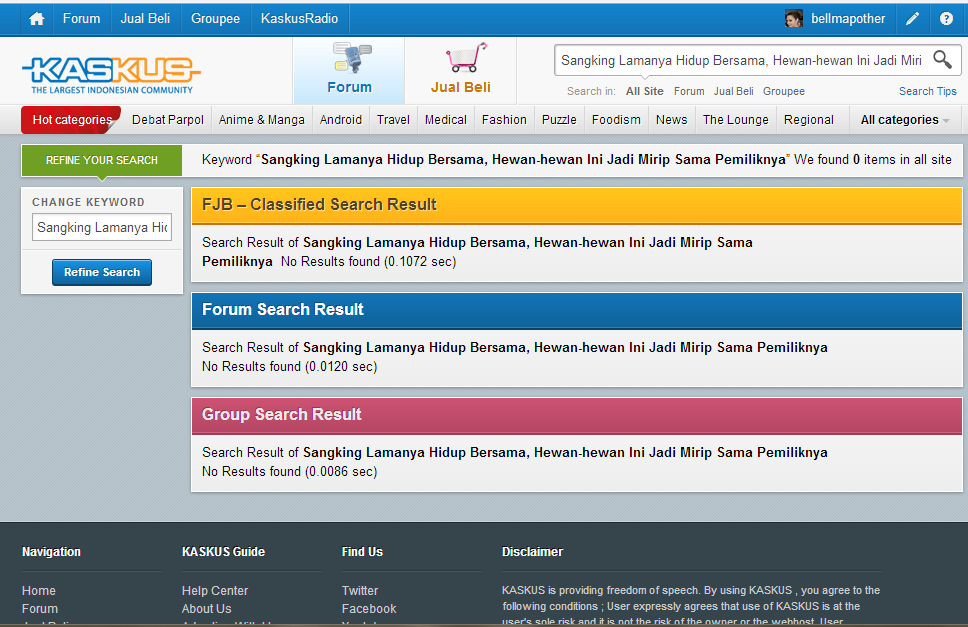Image resolution: width=968 pixels, height=627 pixels.
Task: Click the Change Keyword text box
Action: click(x=102, y=227)
